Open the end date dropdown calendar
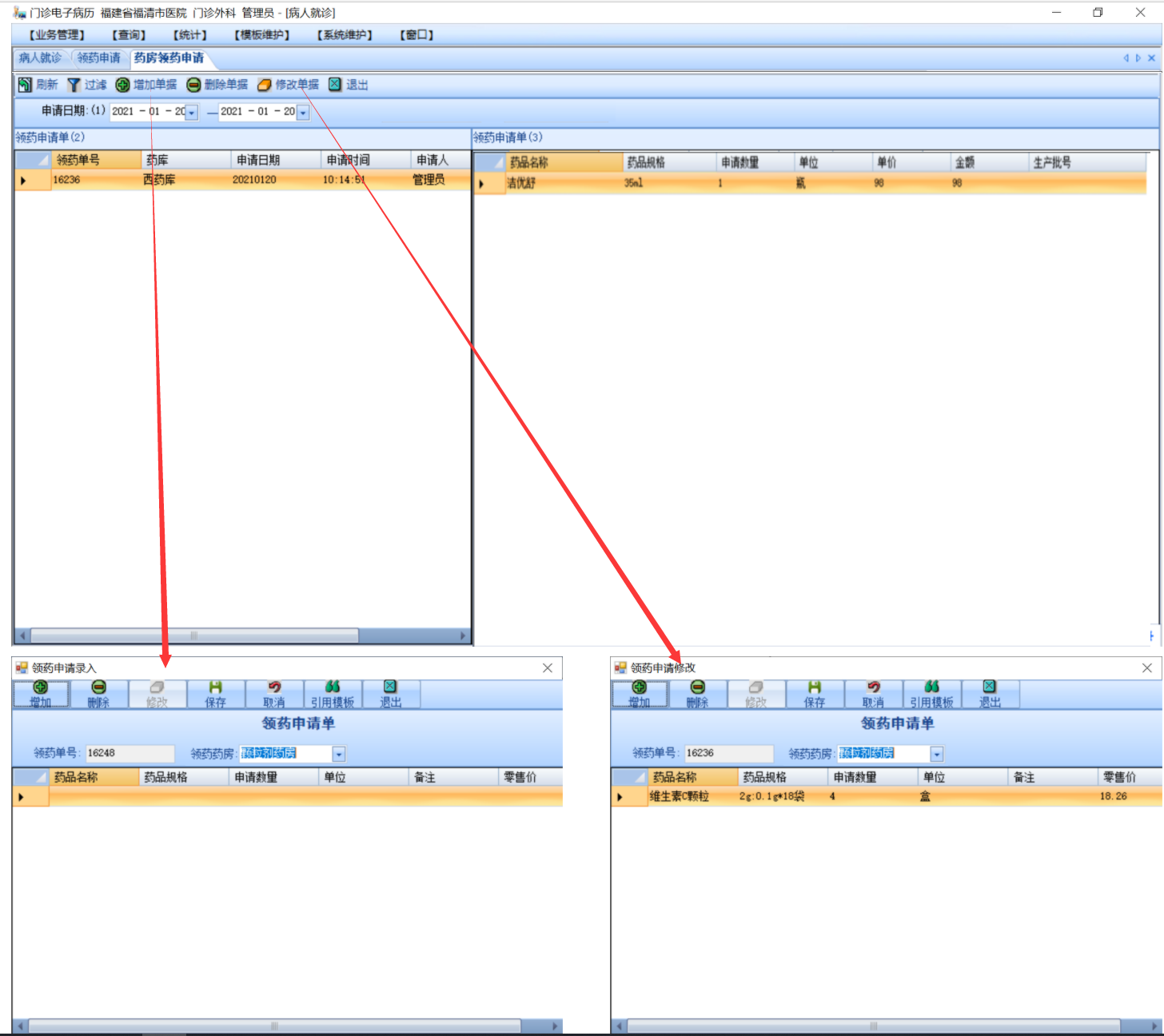This screenshot has width=1164, height=1036. (x=303, y=113)
